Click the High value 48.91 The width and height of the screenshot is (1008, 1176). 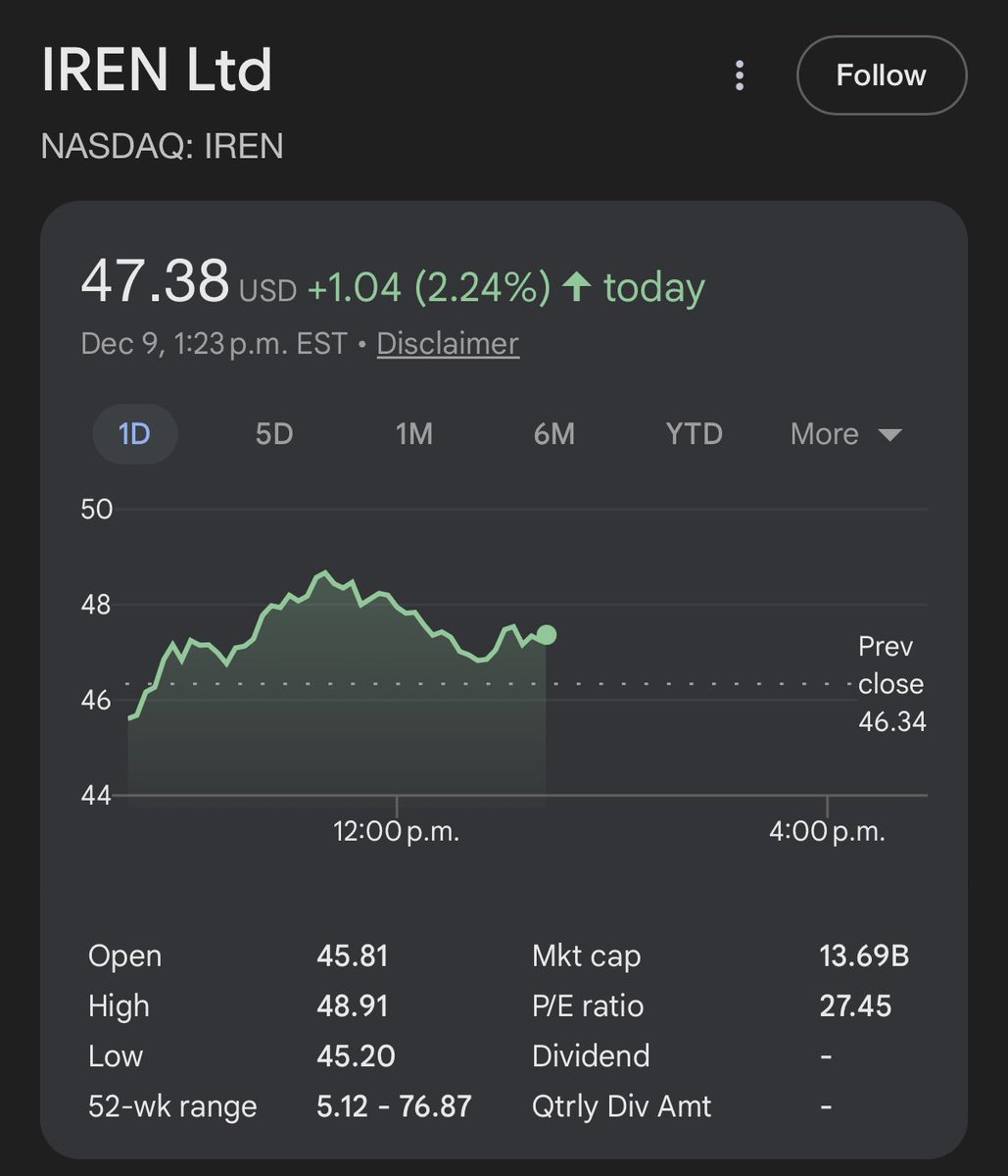click(x=353, y=1005)
